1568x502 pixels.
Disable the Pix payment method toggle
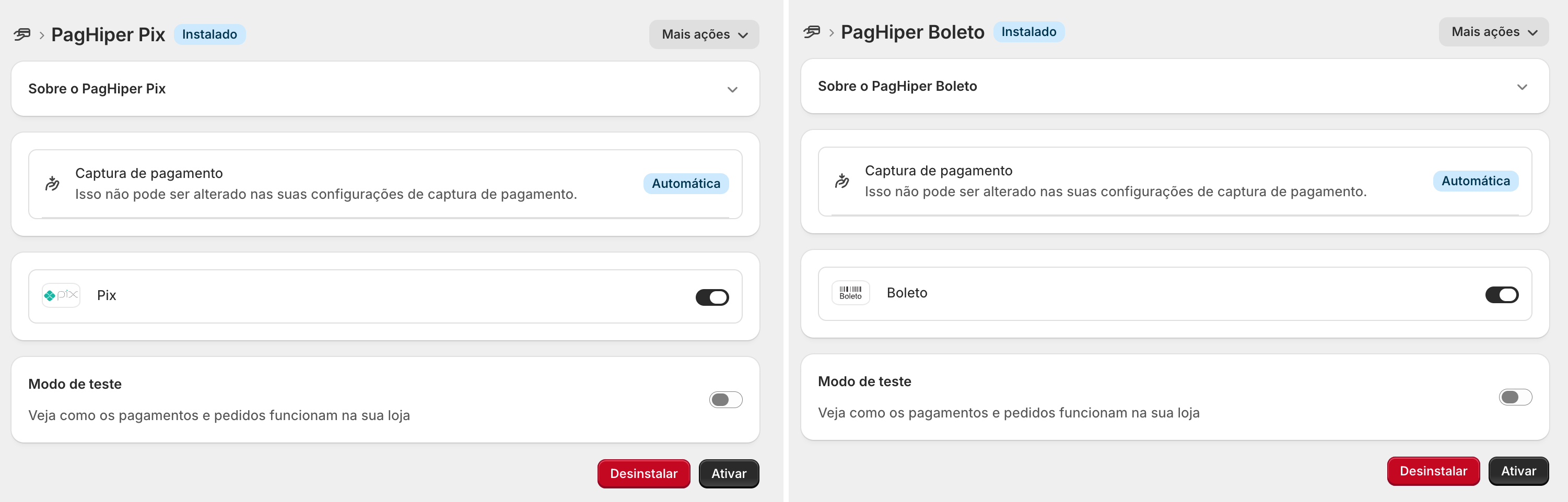[712, 297]
